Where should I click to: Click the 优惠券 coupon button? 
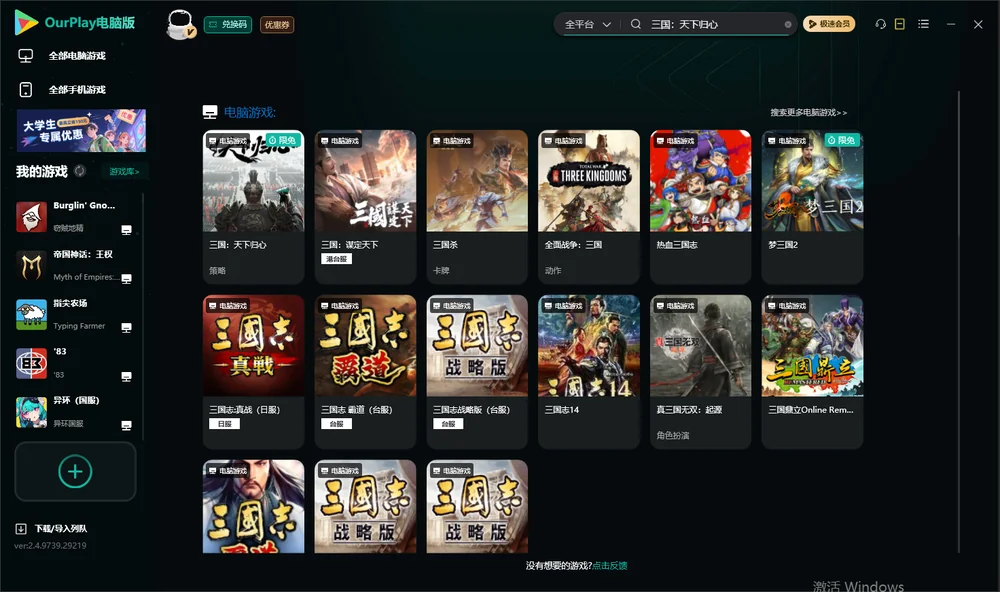277,25
